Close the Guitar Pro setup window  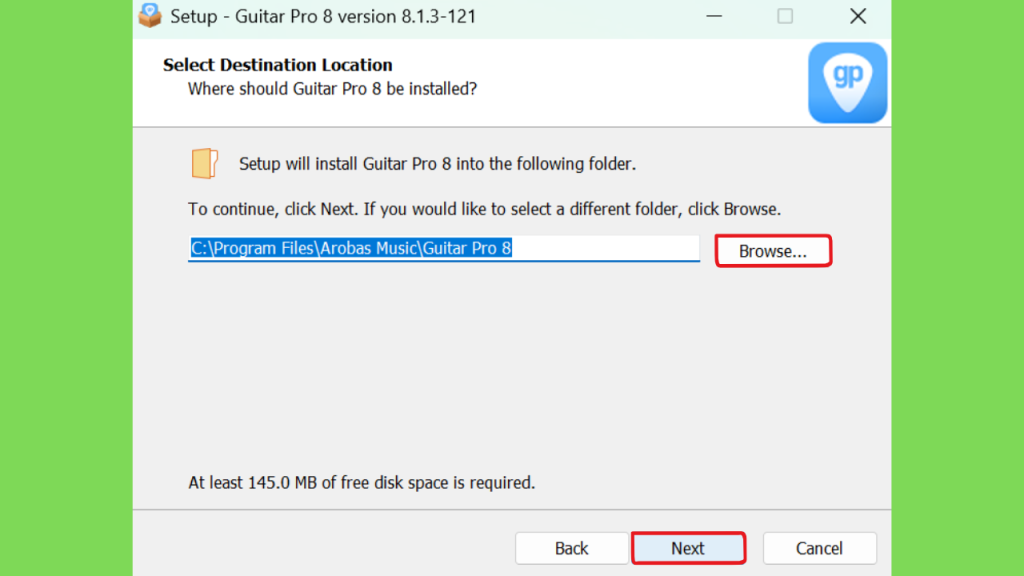point(858,16)
